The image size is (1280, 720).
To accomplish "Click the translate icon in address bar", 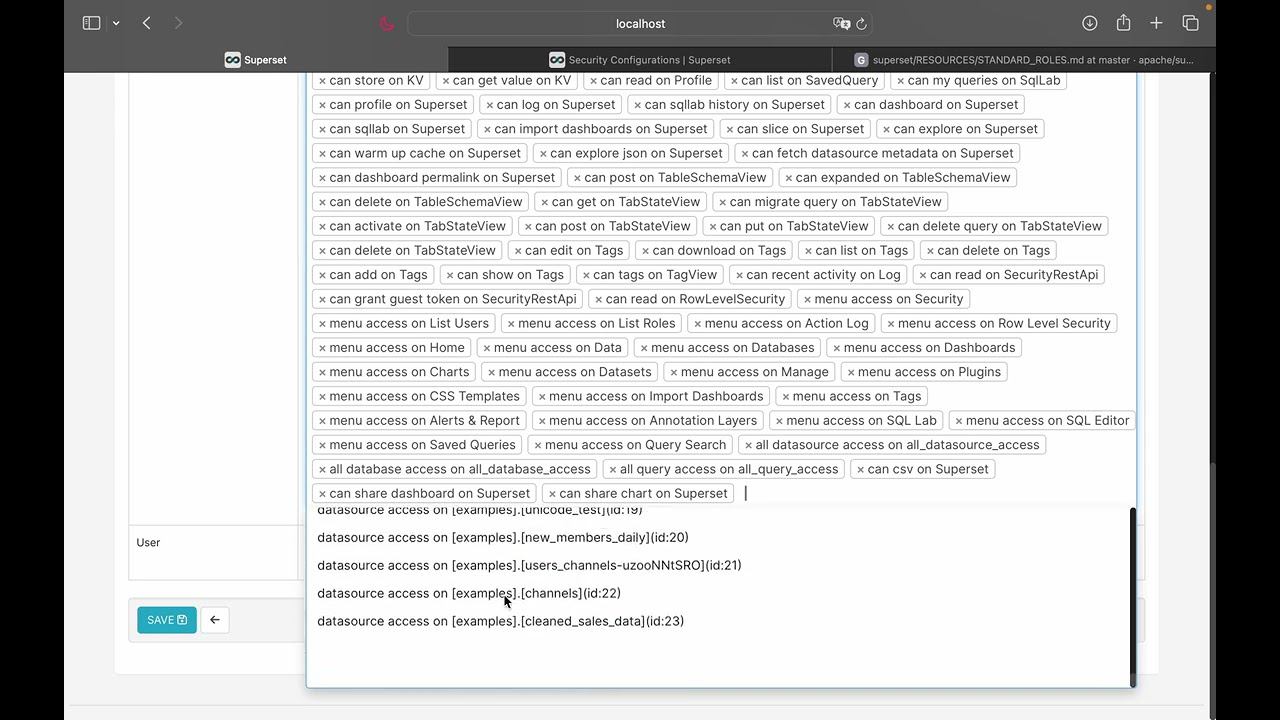I will (x=841, y=23).
